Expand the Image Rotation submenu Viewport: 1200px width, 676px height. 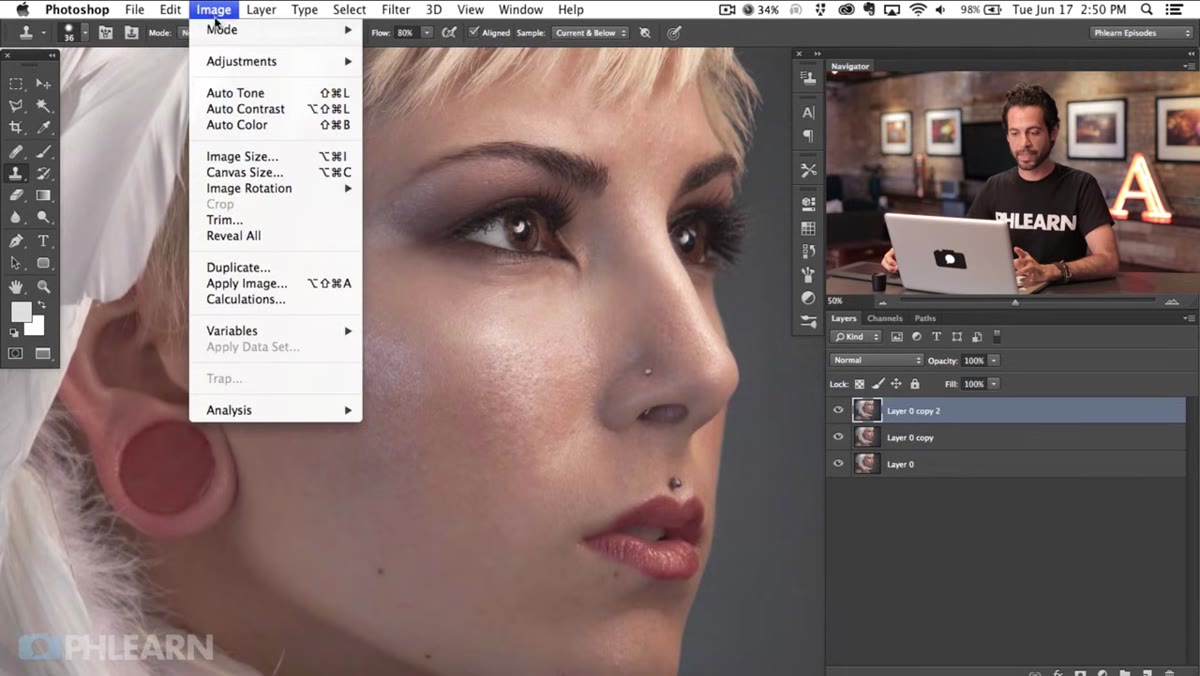276,188
